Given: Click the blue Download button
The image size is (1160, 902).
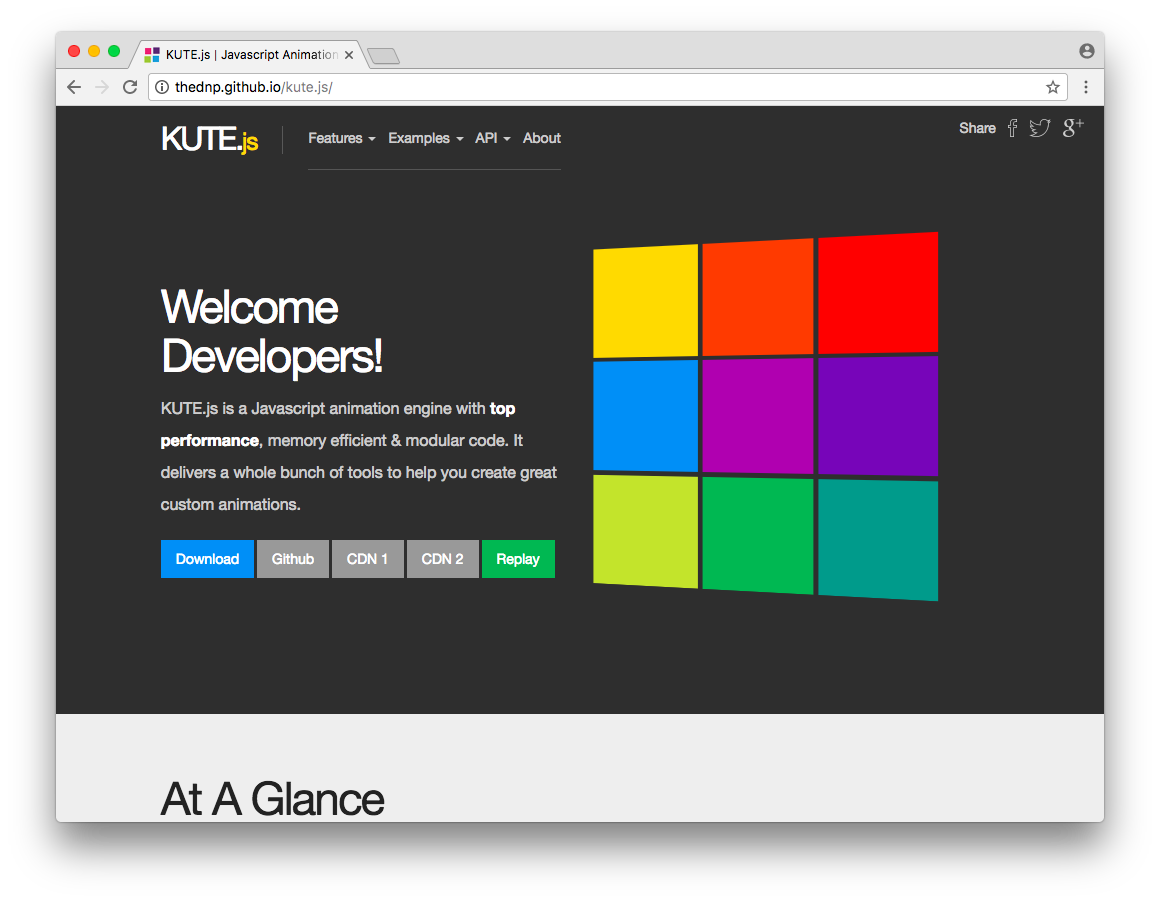Looking at the screenshot, I should pyautogui.click(x=207, y=559).
